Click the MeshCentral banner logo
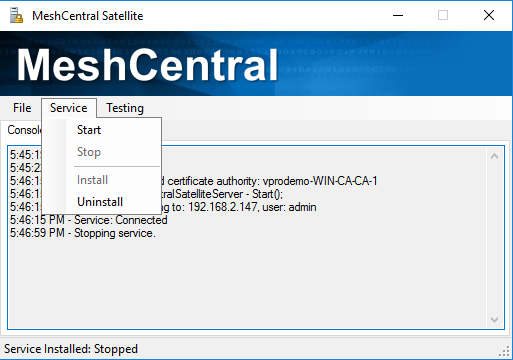This screenshot has height=360, width=513. coord(147,65)
